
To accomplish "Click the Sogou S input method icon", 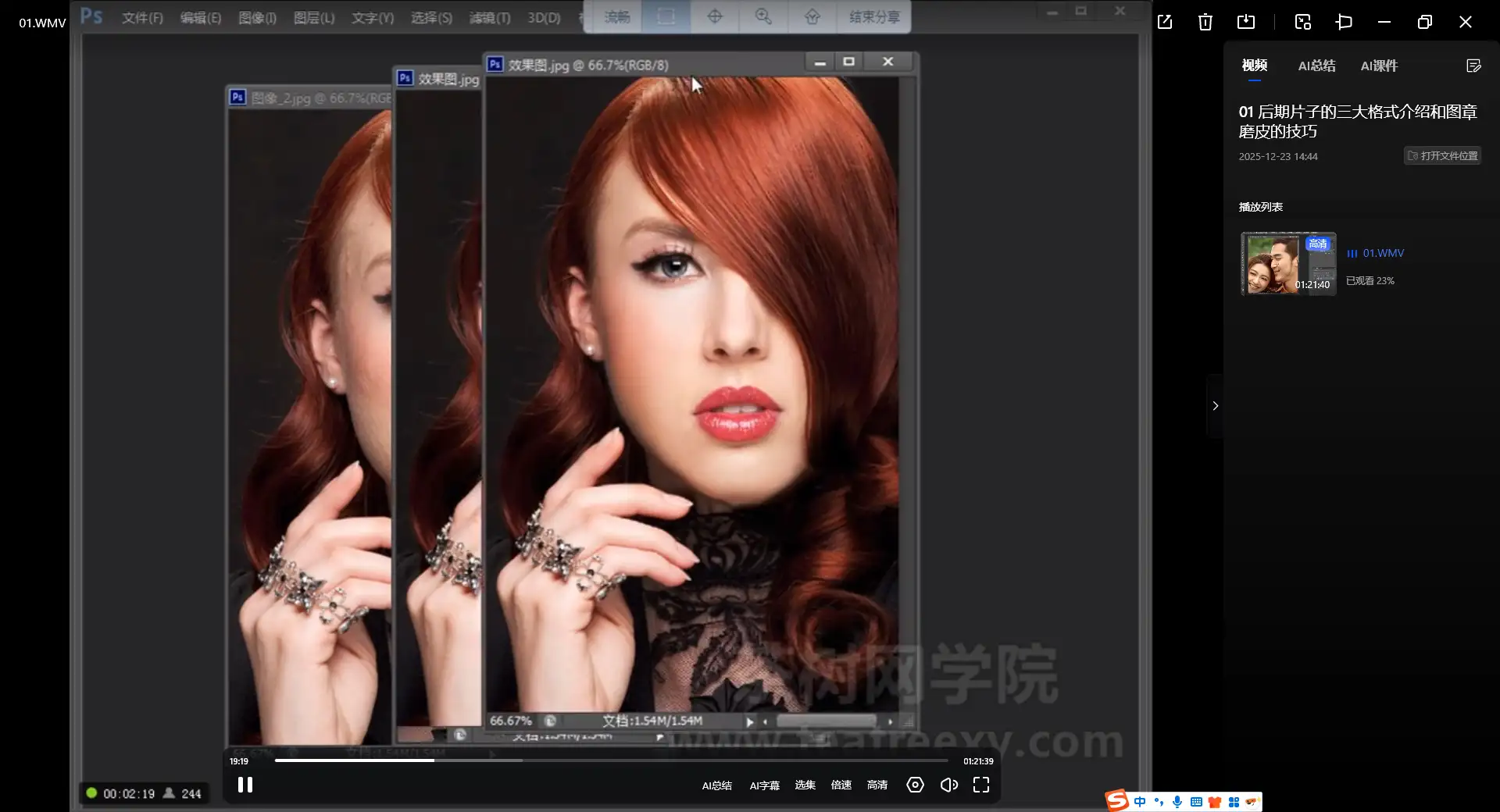I will tap(1117, 800).
